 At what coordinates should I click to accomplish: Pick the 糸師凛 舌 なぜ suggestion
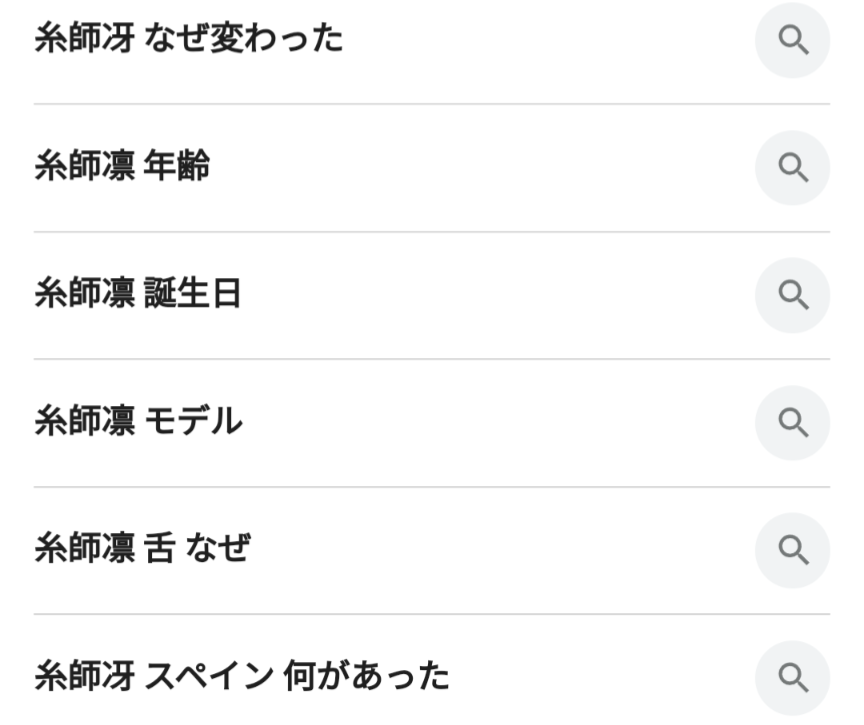[x=142, y=549]
